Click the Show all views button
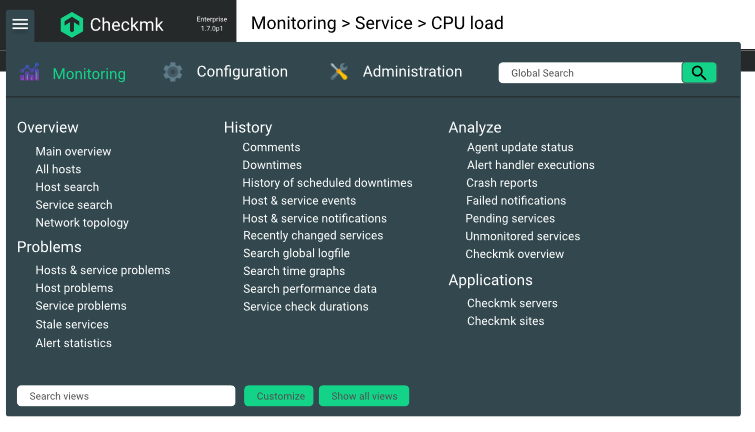Image resolution: width=755 pixels, height=432 pixels. point(364,396)
